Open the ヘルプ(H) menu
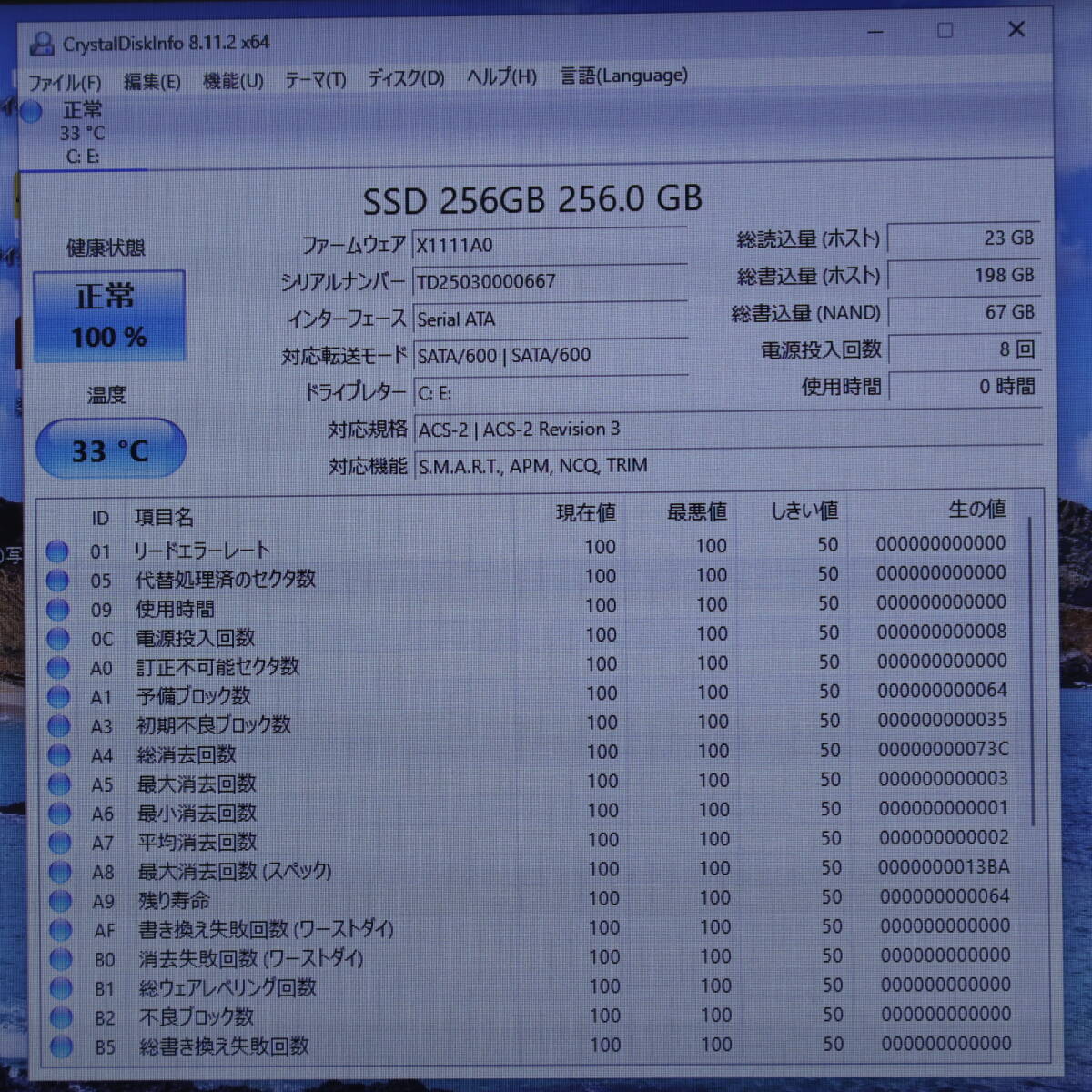This screenshot has height=1092, width=1092. coord(501,76)
